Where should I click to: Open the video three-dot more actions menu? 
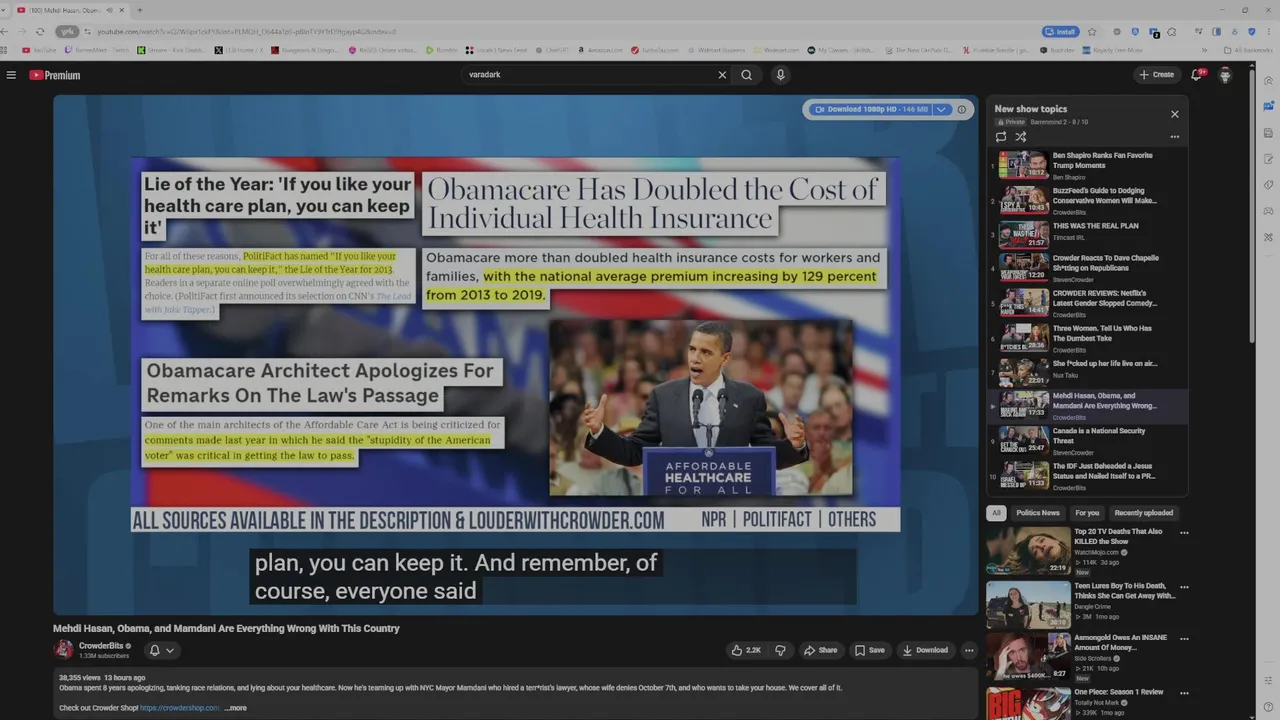click(x=969, y=650)
